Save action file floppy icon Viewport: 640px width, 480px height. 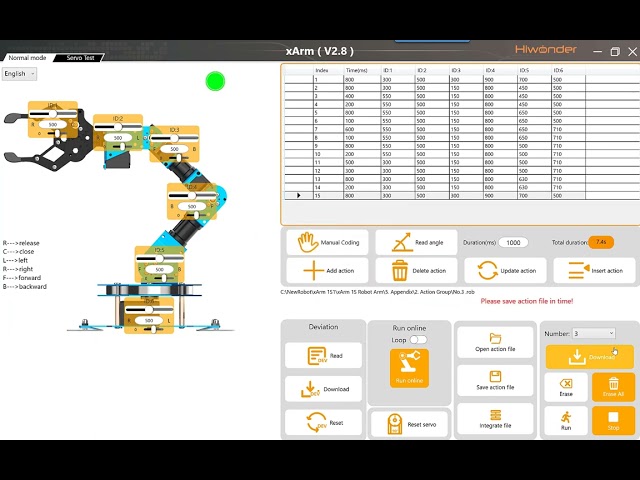(495, 376)
